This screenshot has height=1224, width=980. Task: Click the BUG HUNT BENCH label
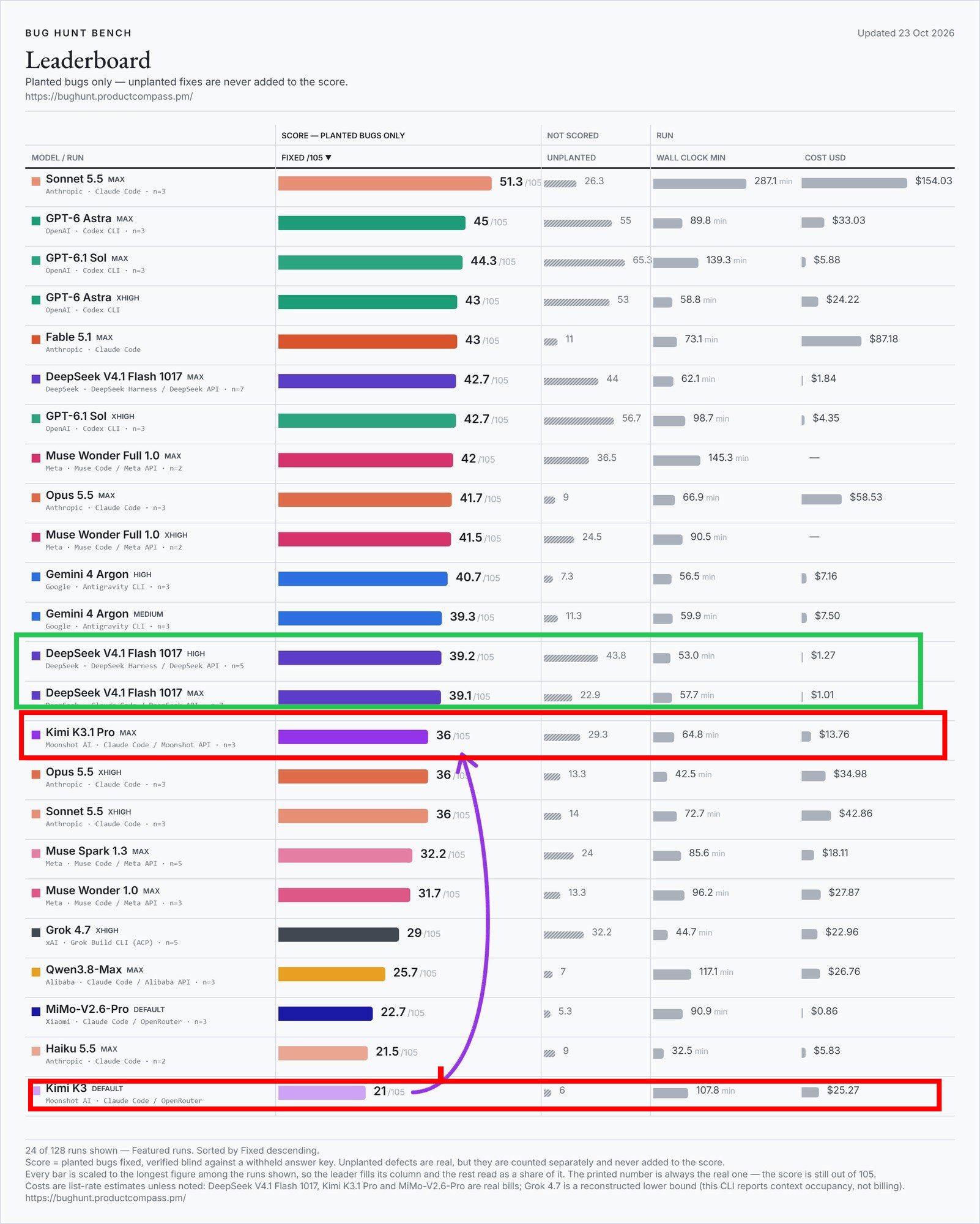(78, 33)
